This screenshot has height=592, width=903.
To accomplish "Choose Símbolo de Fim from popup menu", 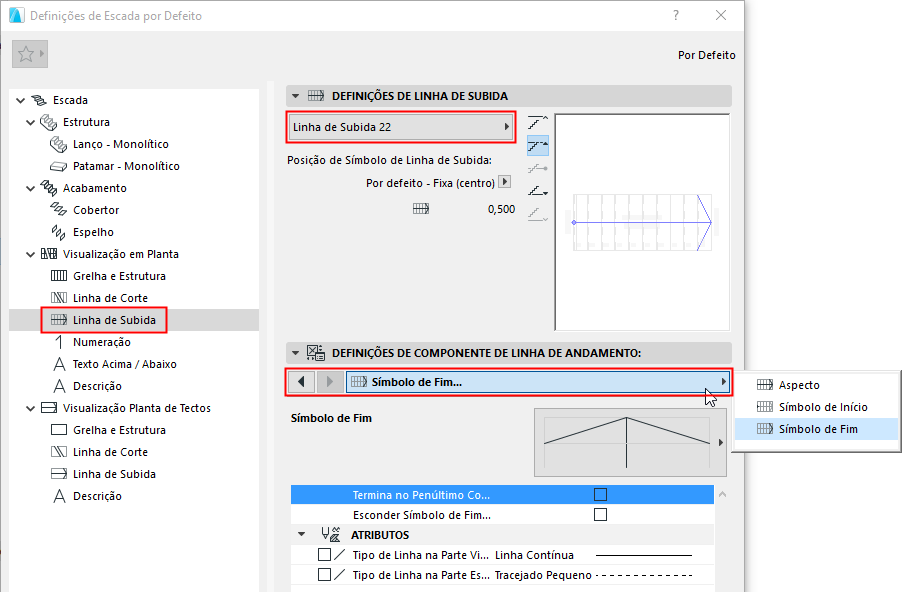I will (x=817, y=428).
